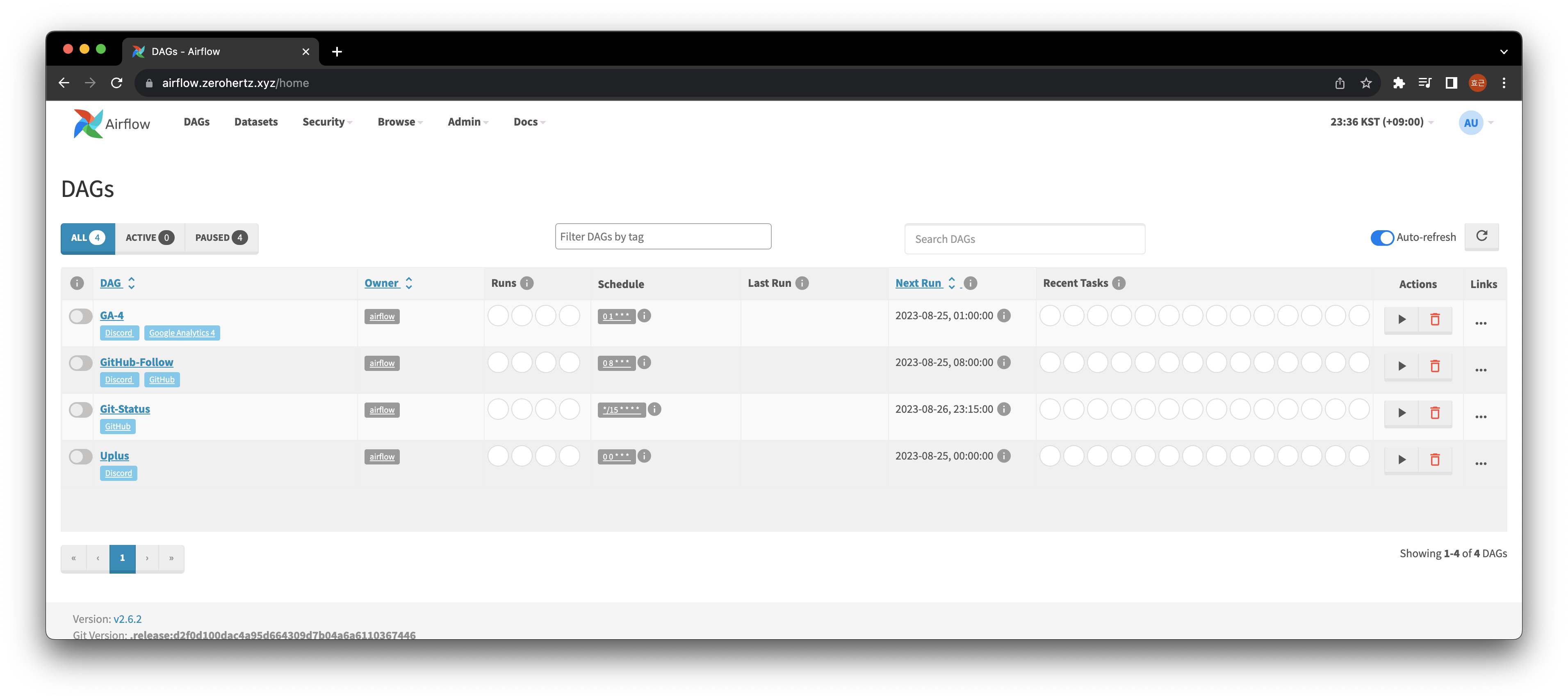Click the Airflow pinwheel logo
Screen dimensions: 1568x700
(88, 123)
